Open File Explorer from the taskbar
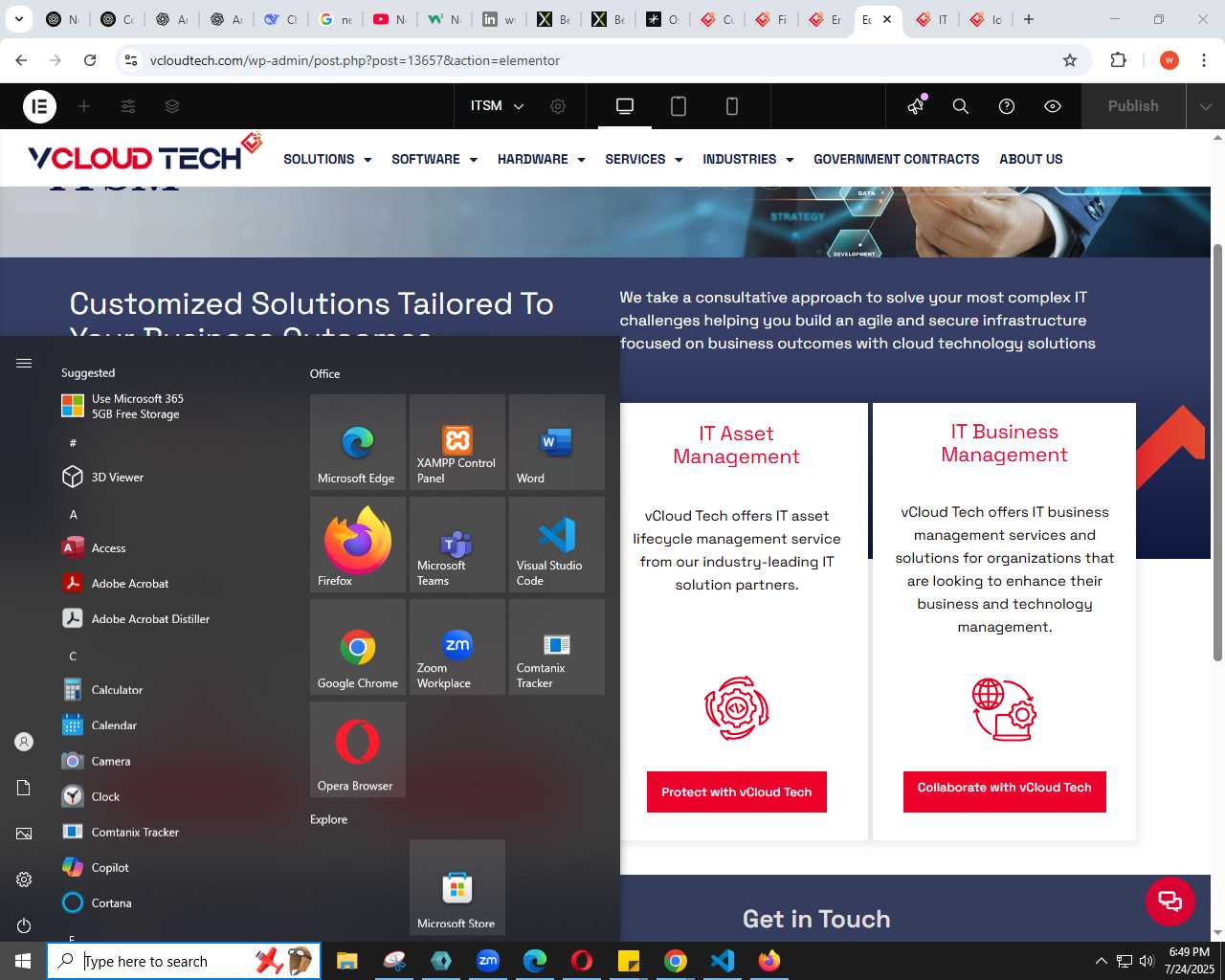This screenshot has height=980, width=1225. click(346, 961)
